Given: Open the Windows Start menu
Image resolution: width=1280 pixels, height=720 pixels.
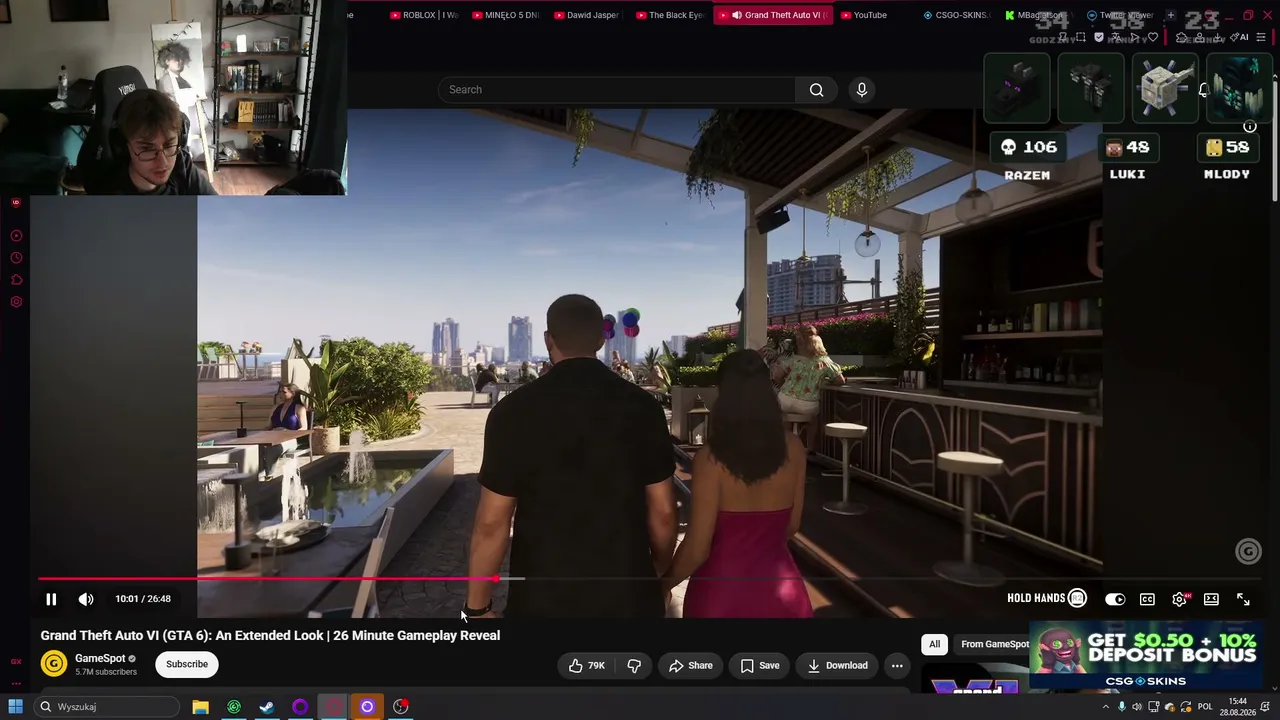Looking at the screenshot, I should click(15, 707).
